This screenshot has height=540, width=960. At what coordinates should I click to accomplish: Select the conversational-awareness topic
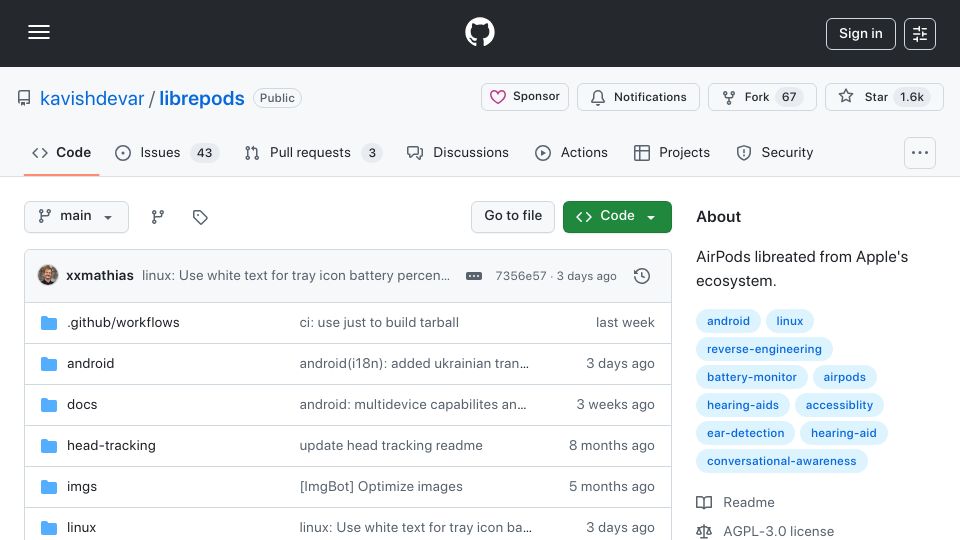(x=782, y=462)
